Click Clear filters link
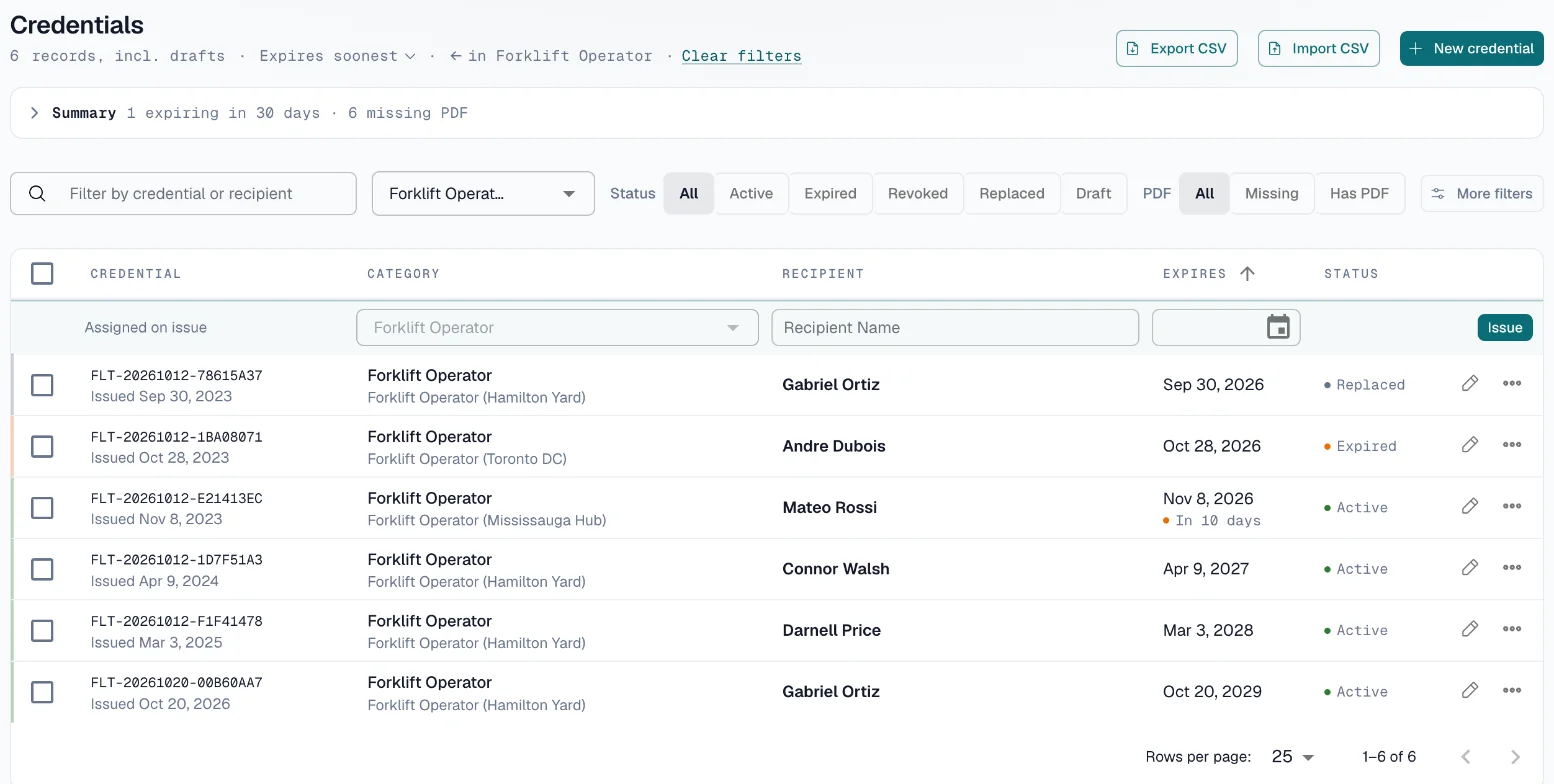 point(741,56)
